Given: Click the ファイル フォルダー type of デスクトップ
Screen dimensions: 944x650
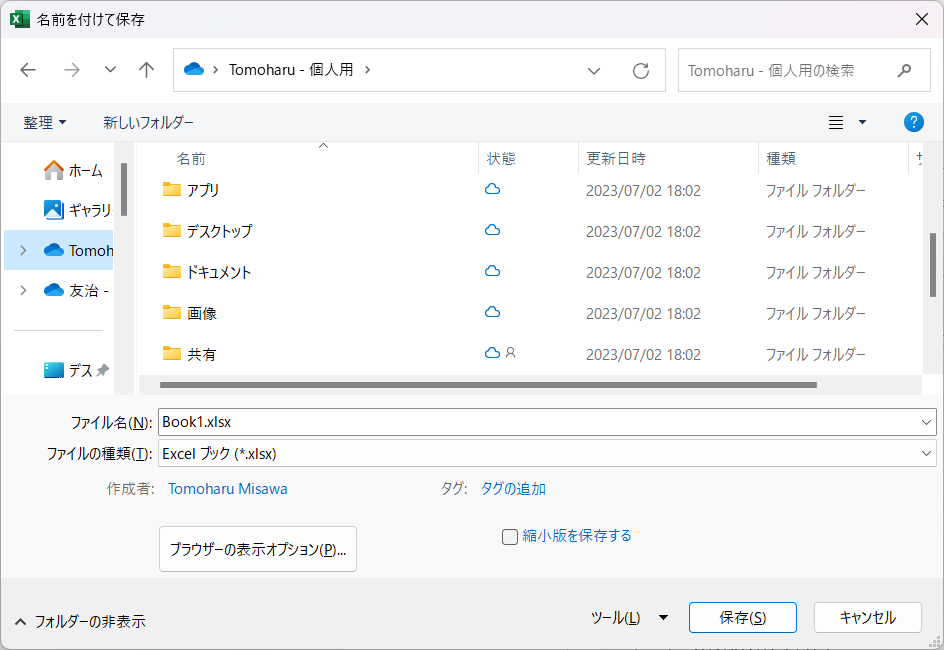Looking at the screenshot, I should click(815, 232).
